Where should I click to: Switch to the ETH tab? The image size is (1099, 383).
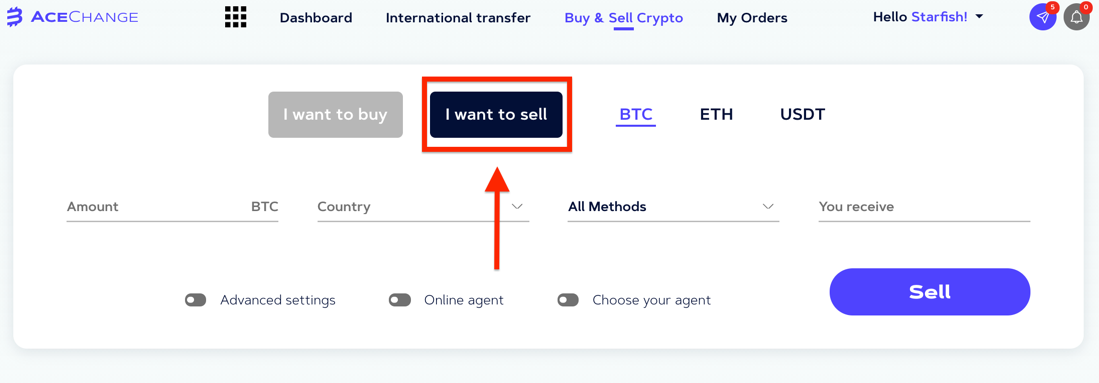point(716,114)
